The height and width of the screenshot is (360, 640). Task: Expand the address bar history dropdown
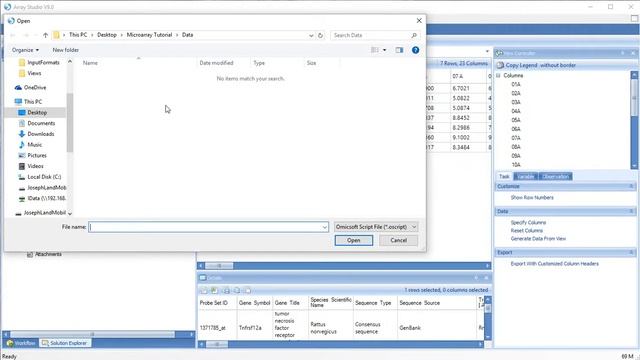coord(311,36)
